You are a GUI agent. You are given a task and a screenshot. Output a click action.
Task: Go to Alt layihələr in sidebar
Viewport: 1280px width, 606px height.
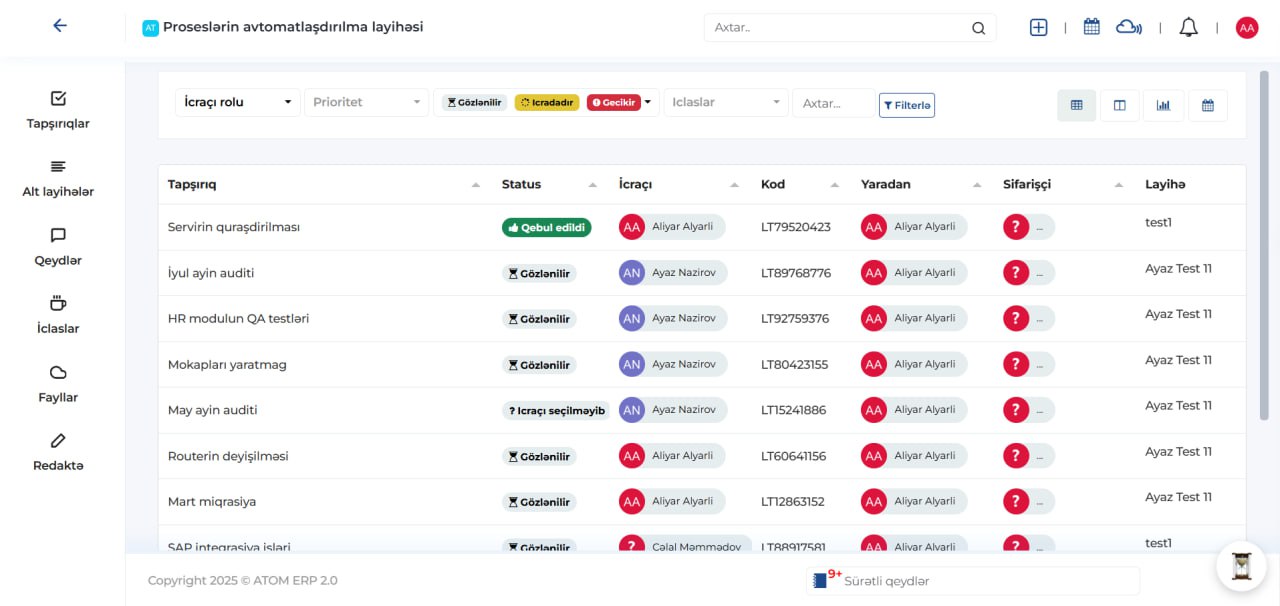[x=58, y=178]
